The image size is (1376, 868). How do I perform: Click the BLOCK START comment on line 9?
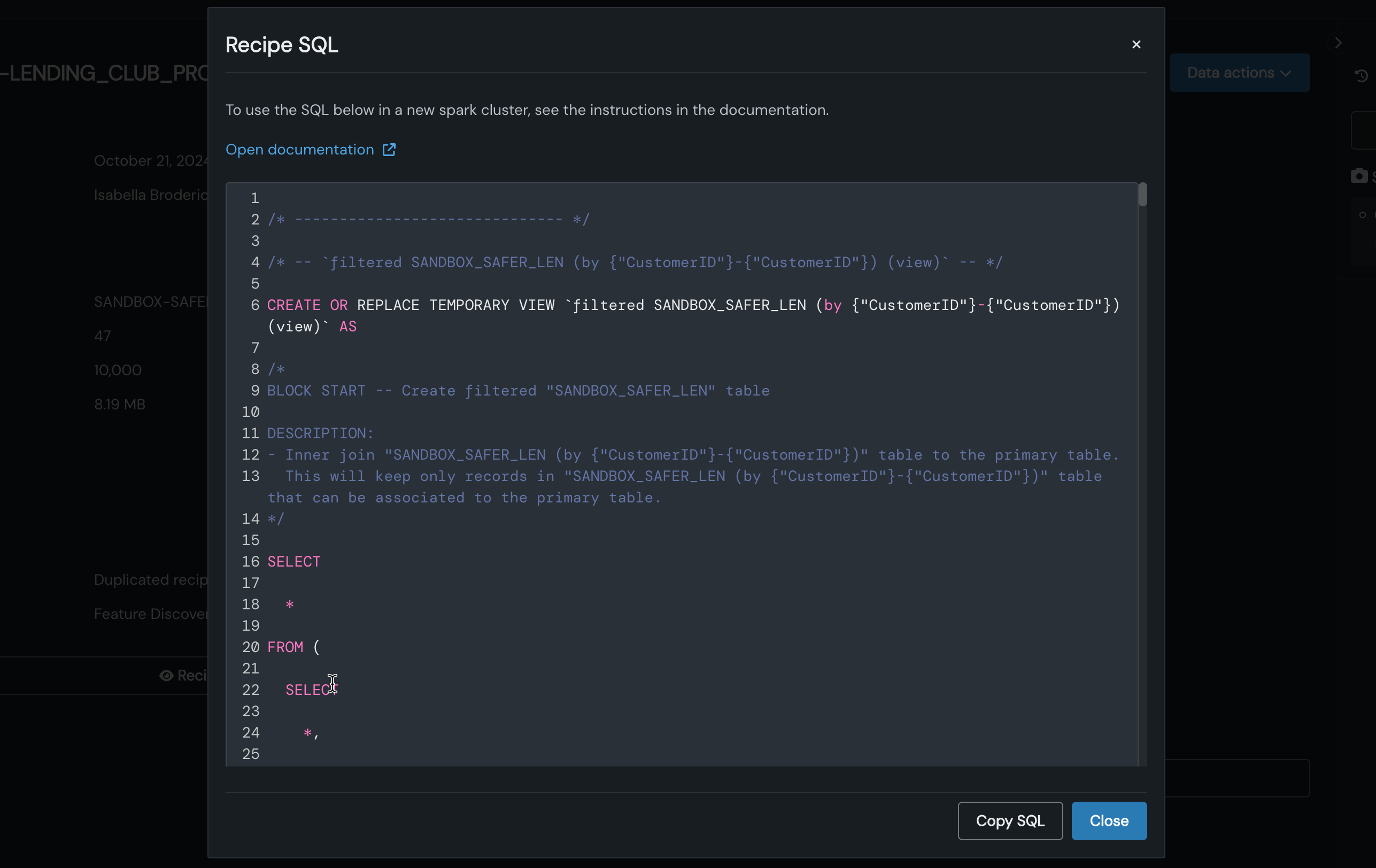coord(316,391)
